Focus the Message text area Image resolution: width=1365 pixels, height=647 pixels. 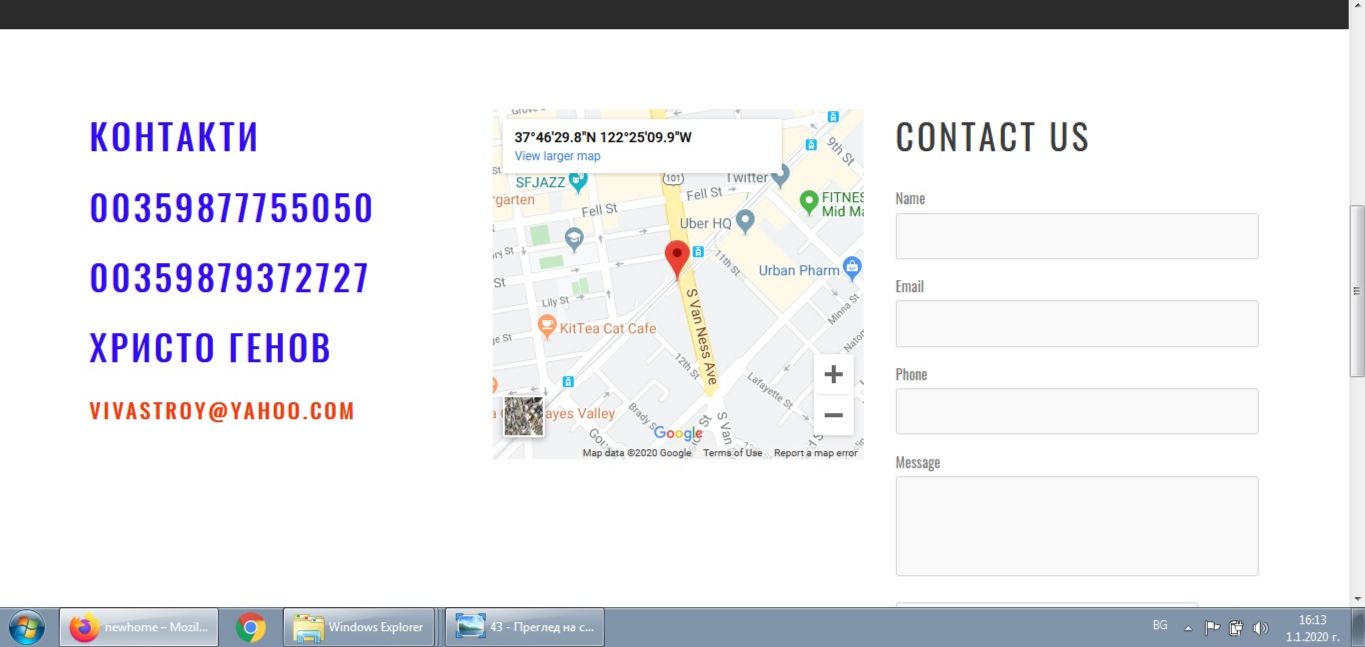[1077, 526]
